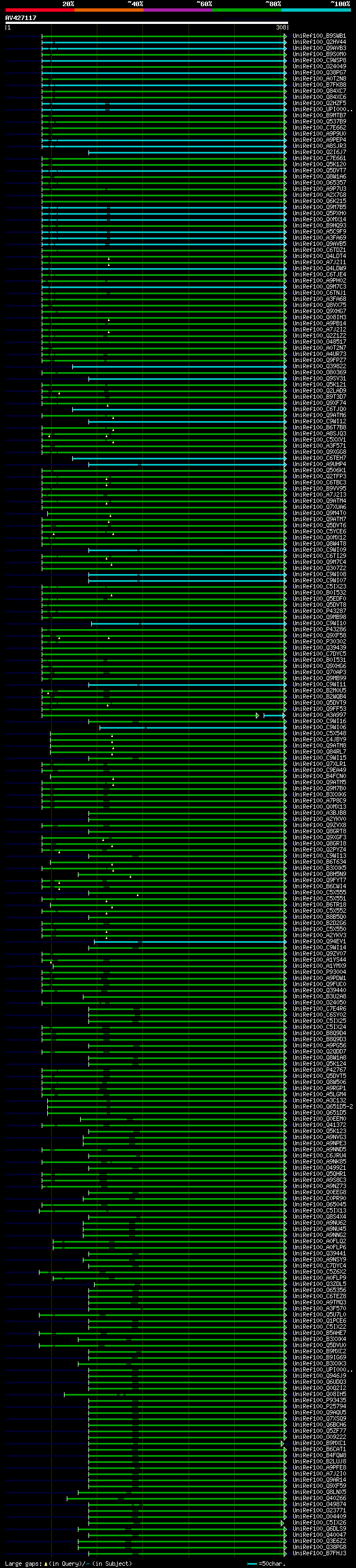Click the white query sequence bar under AV427117

pos(147,22)
